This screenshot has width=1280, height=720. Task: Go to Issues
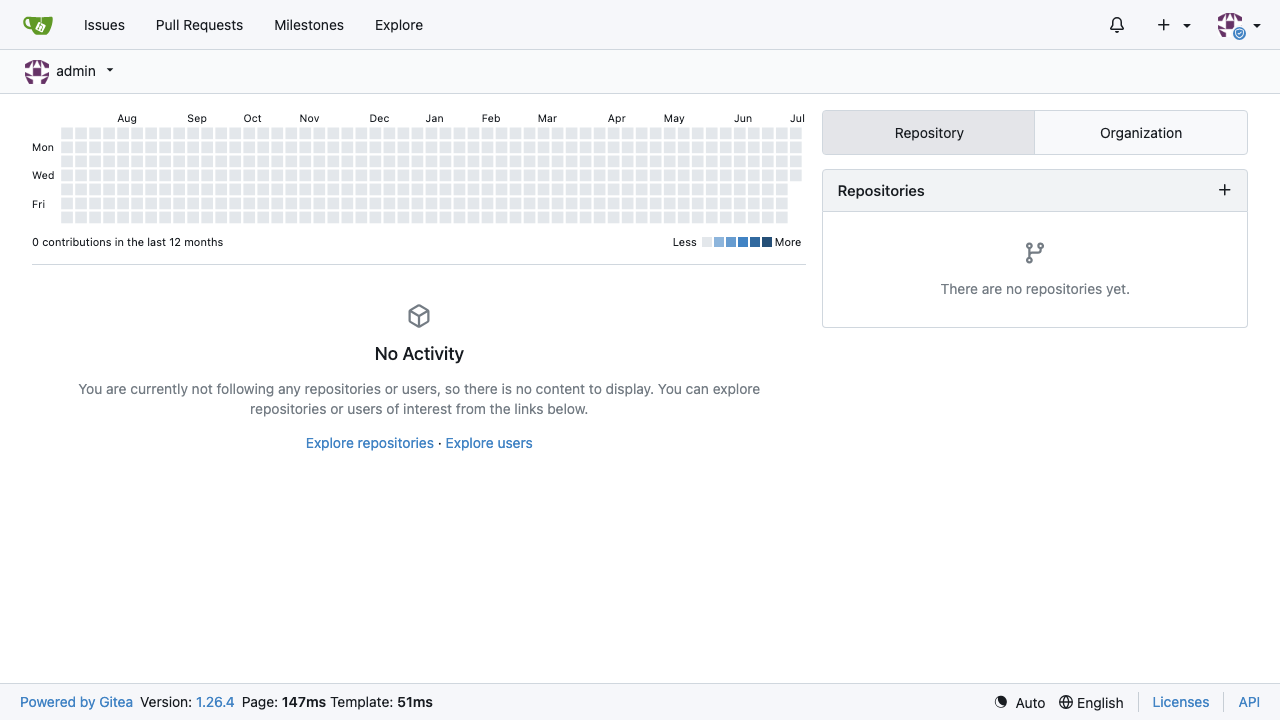104,25
